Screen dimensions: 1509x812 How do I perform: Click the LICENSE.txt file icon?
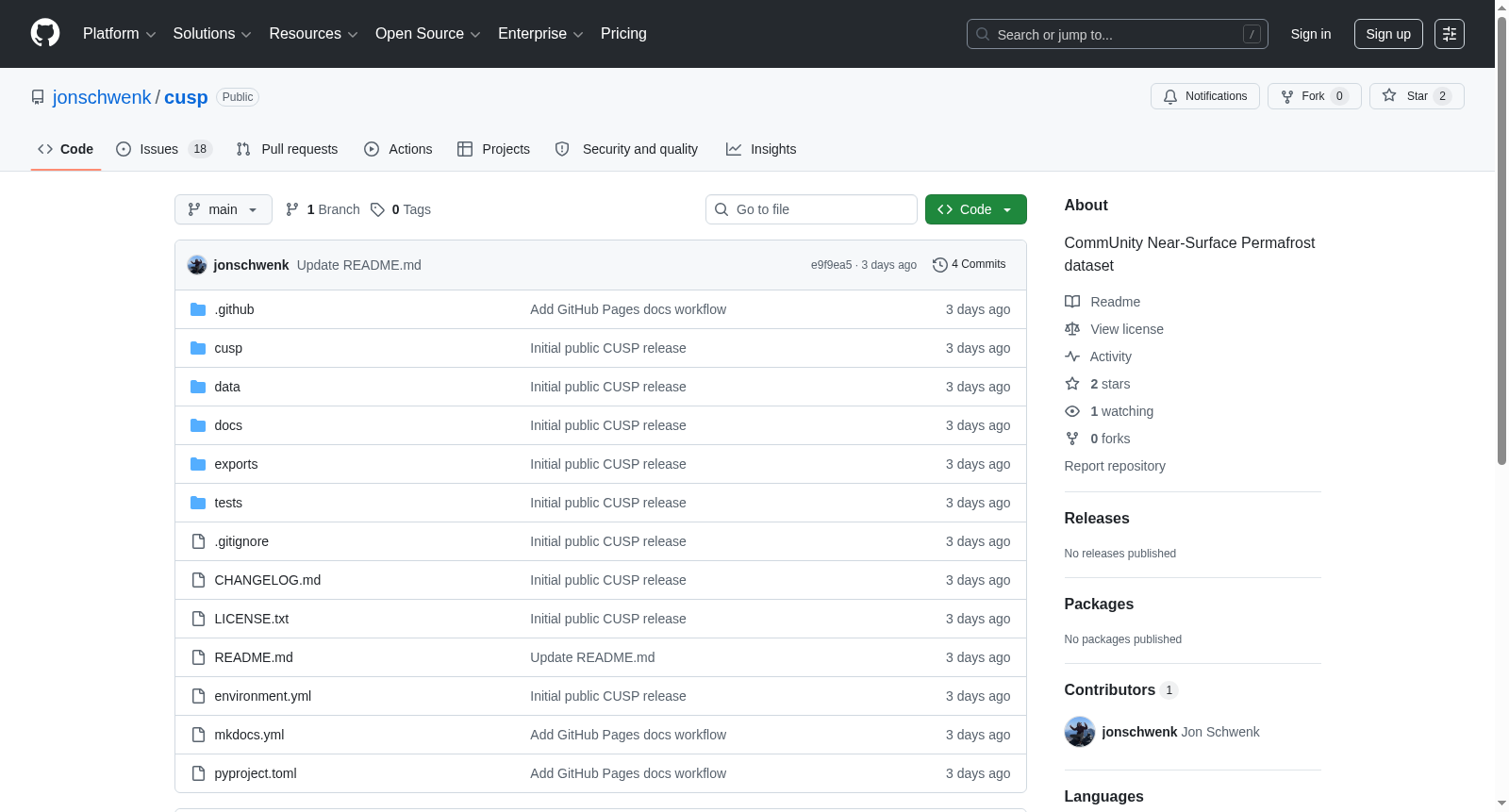point(198,619)
